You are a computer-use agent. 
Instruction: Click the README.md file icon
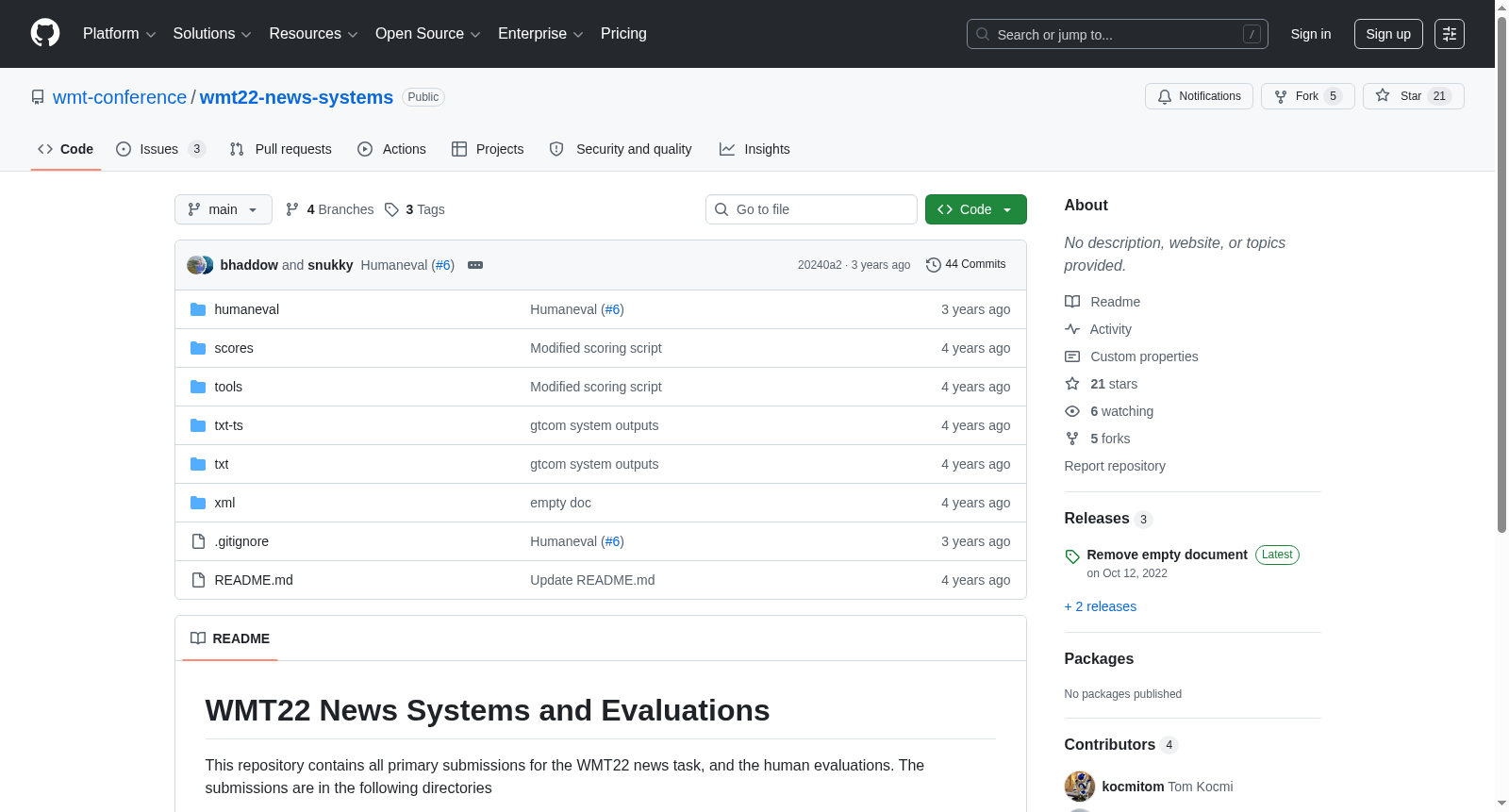click(198, 580)
